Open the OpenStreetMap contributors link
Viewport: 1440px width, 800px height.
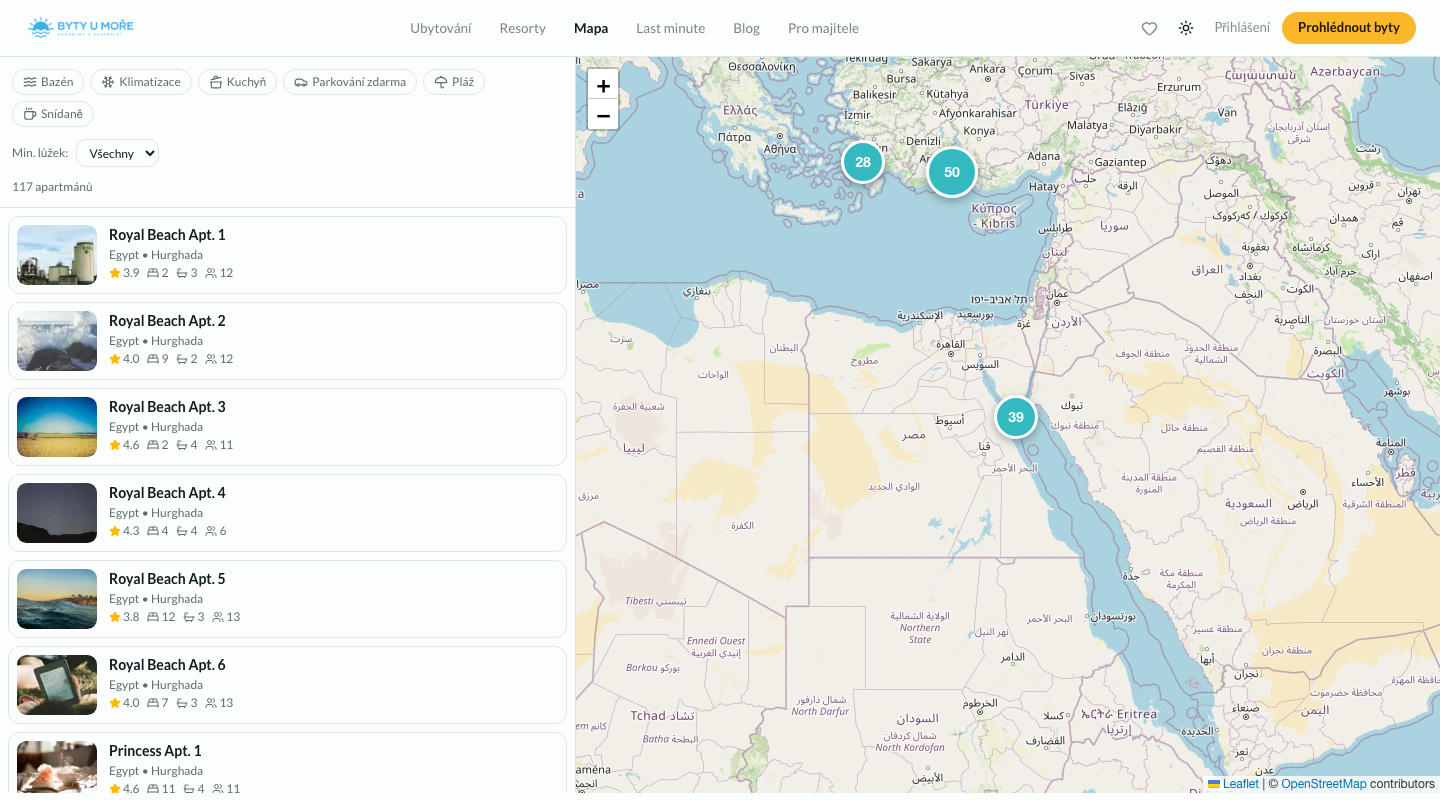(1323, 784)
